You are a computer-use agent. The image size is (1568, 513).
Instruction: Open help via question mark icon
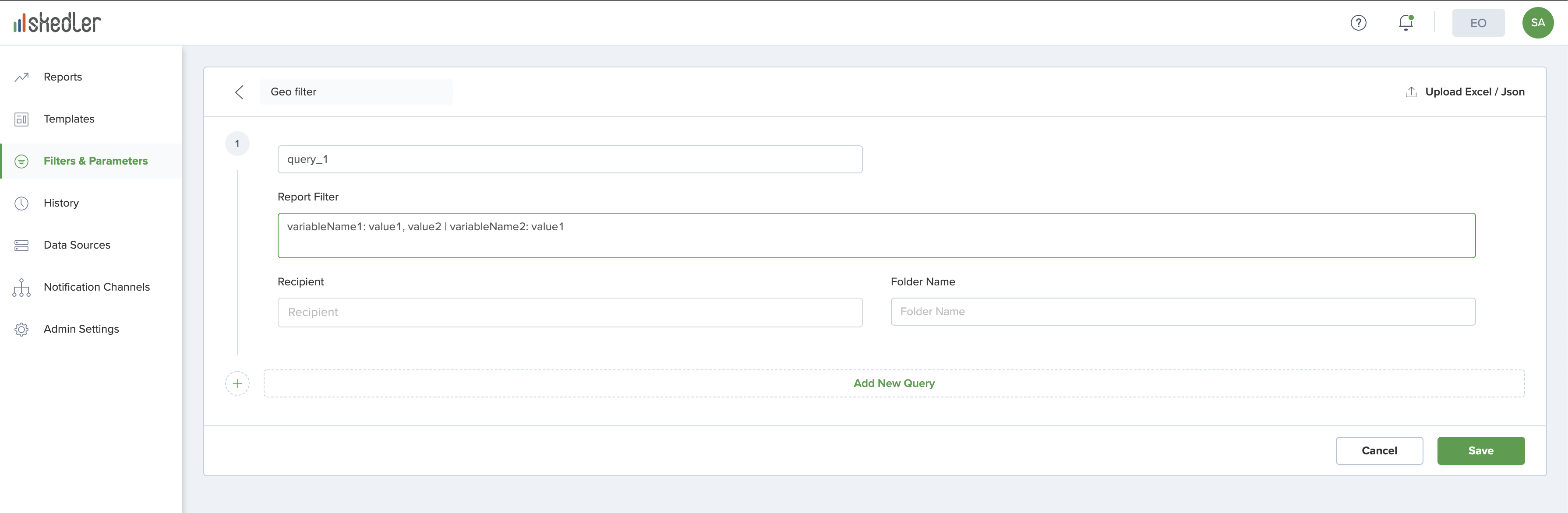click(1358, 23)
